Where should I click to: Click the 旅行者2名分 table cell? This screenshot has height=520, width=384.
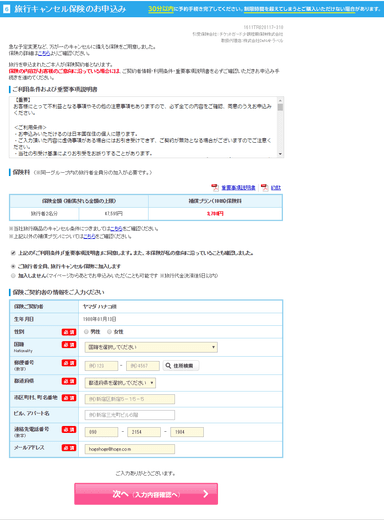[44, 214]
